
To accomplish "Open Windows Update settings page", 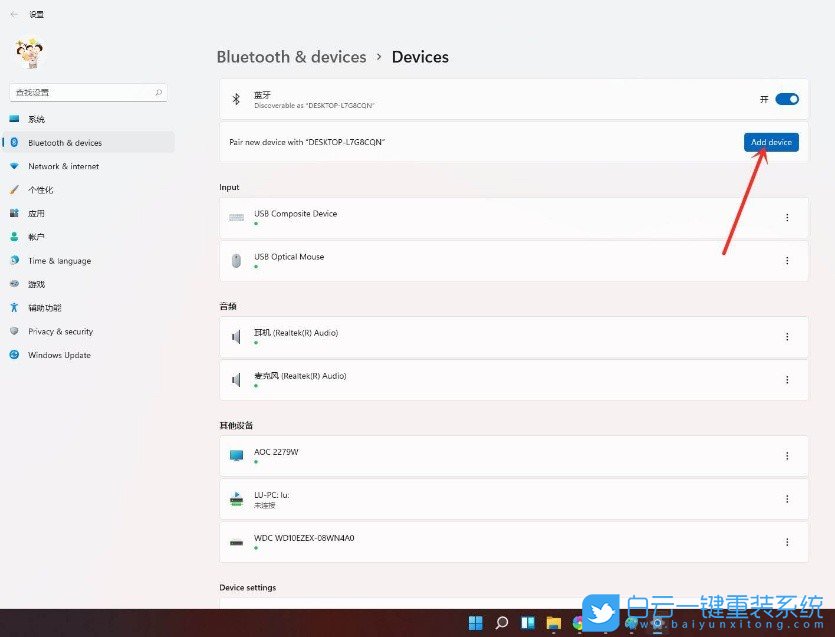I will pos(59,355).
